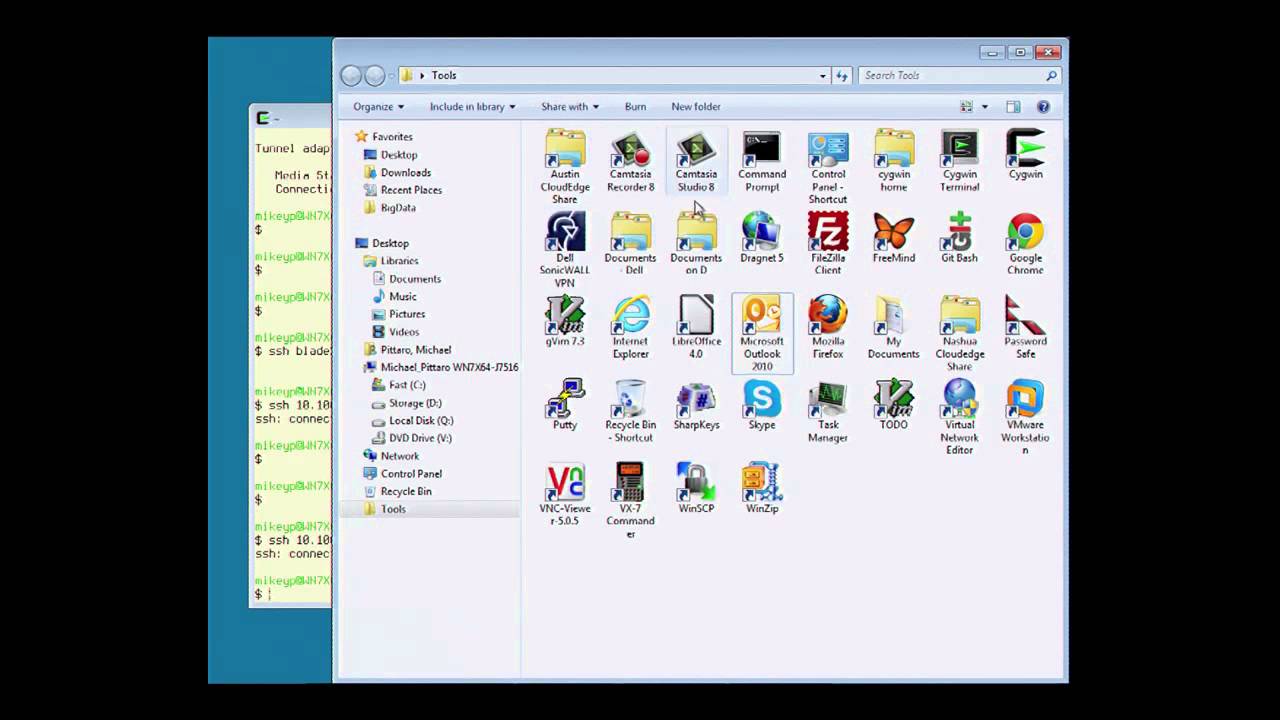Launch the Skype shortcut
The height and width of the screenshot is (720, 1280).
(762, 405)
